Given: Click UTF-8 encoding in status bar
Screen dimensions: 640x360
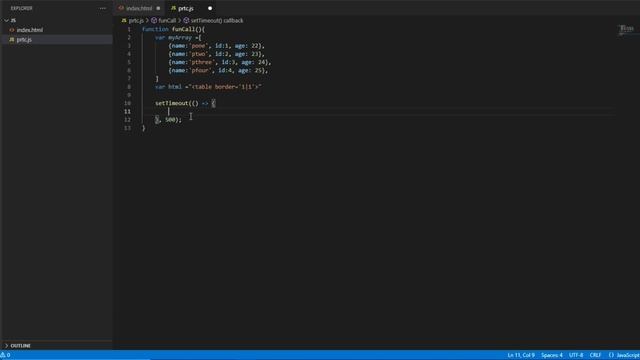Looking at the screenshot, I should 576,355.
